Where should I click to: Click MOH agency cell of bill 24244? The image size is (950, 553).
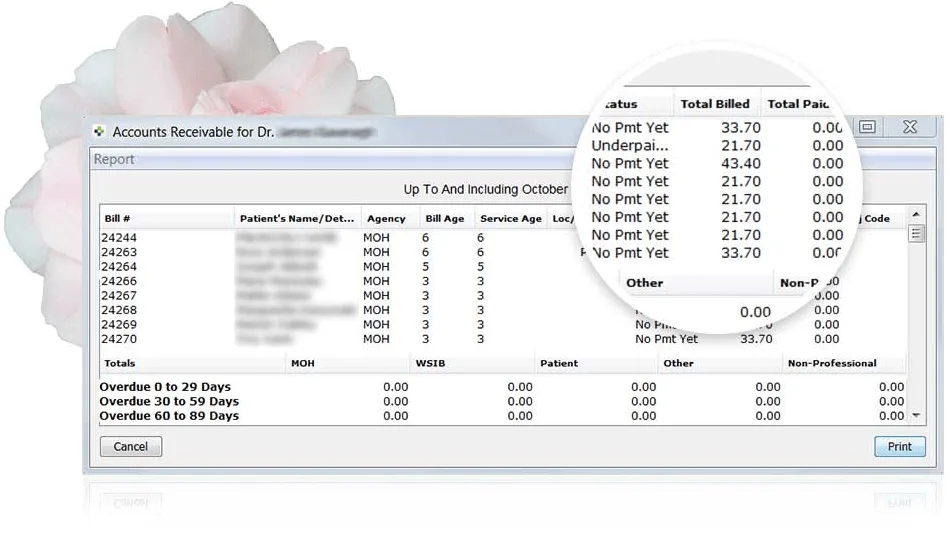376,238
